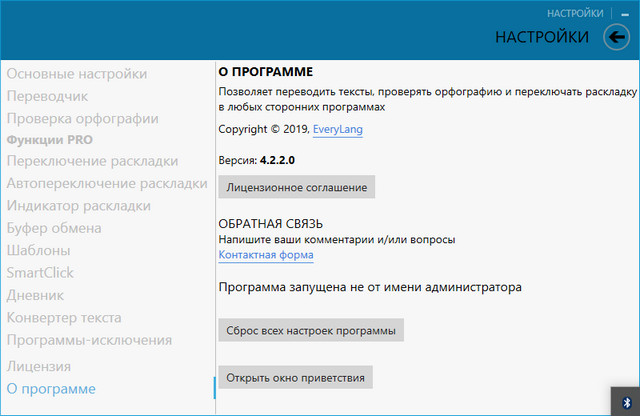Go to Конвертер текста settings

[64, 318]
